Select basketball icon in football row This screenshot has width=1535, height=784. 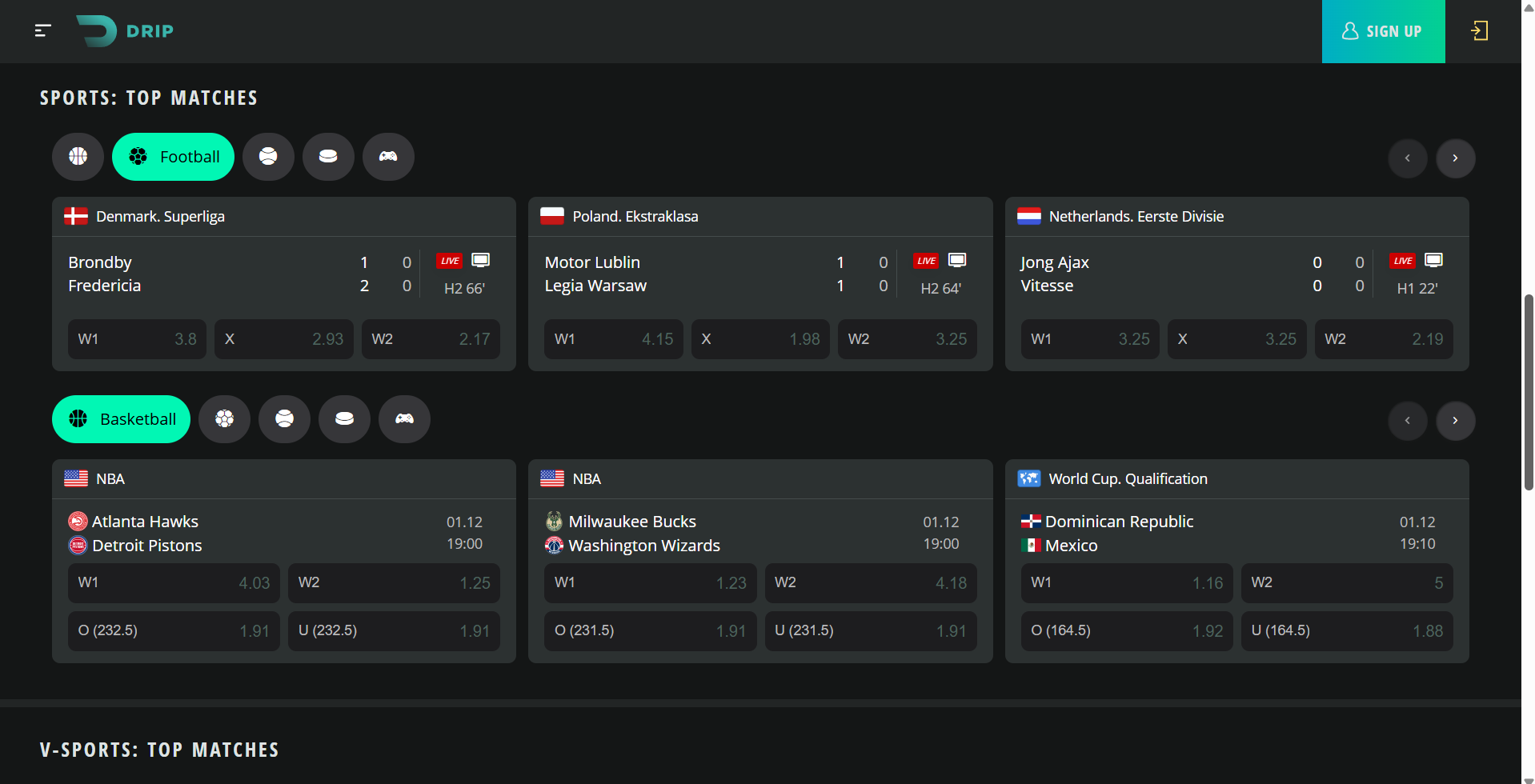[78, 157]
